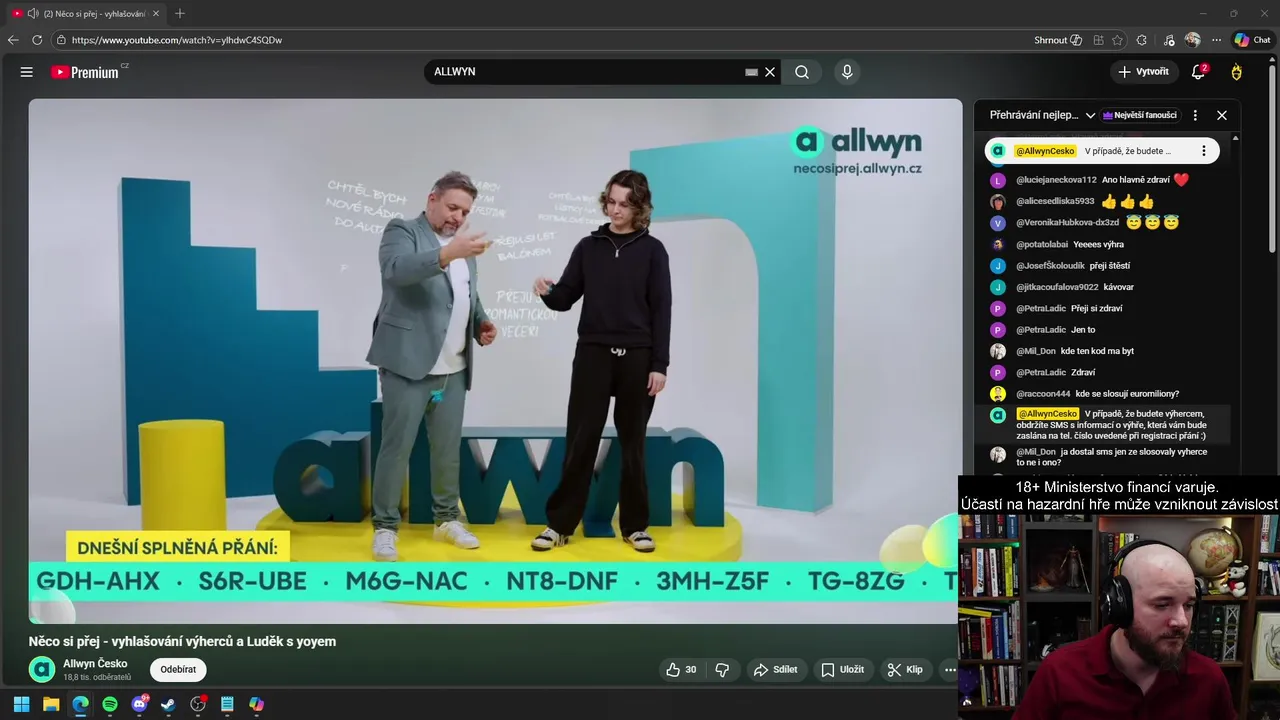Image resolution: width=1280 pixels, height=720 pixels.
Task: Go back in the browser
Action: 13,40
